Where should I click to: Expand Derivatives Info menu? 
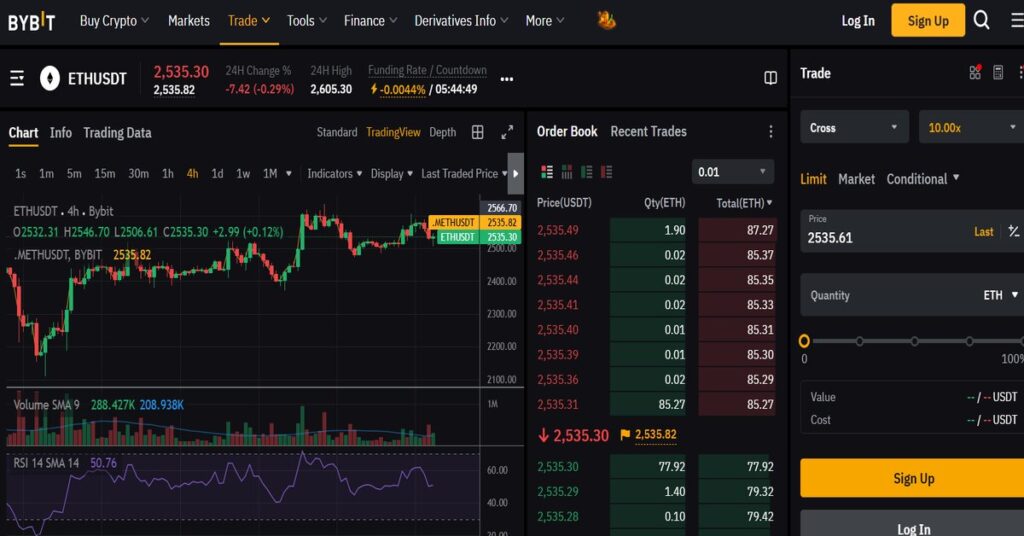pyautogui.click(x=461, y=21)
